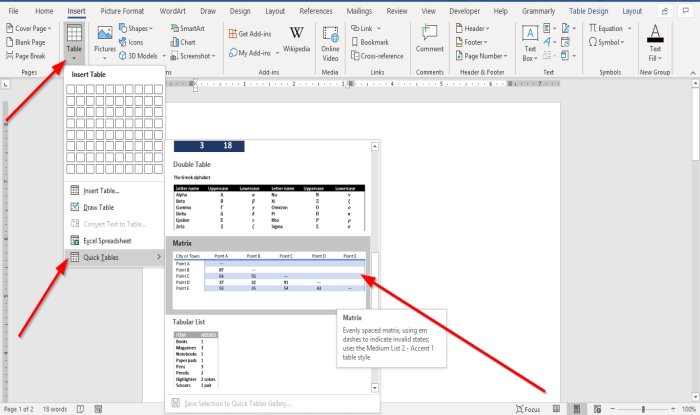Screen dimensions: 700x415
Task: Switch to the Picture Format tab
Action: [x=122, y=11]
